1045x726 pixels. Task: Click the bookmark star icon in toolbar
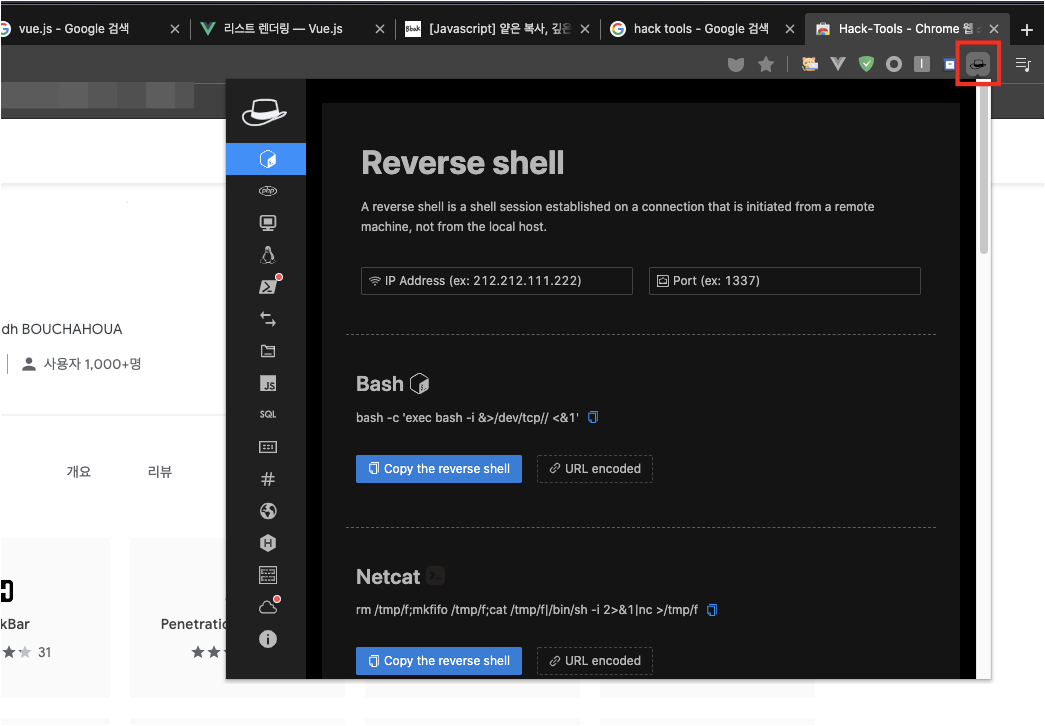pyautogui.click(x=766, y=64)
